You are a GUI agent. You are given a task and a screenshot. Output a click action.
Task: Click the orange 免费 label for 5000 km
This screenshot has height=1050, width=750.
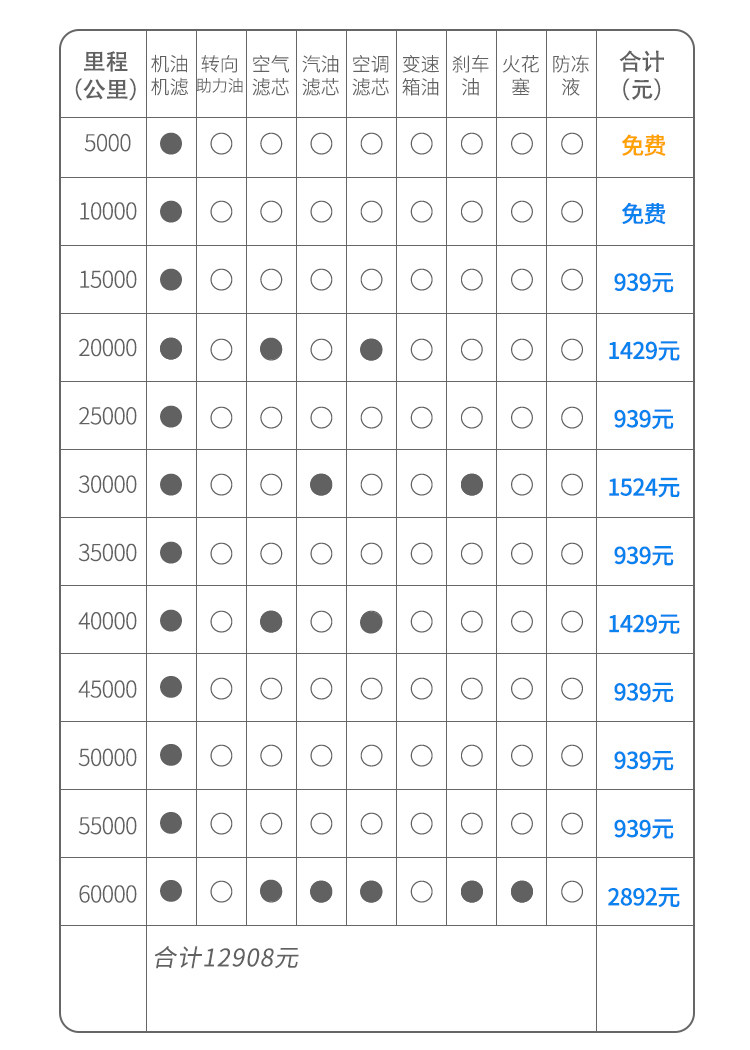[x=643, y=145]
